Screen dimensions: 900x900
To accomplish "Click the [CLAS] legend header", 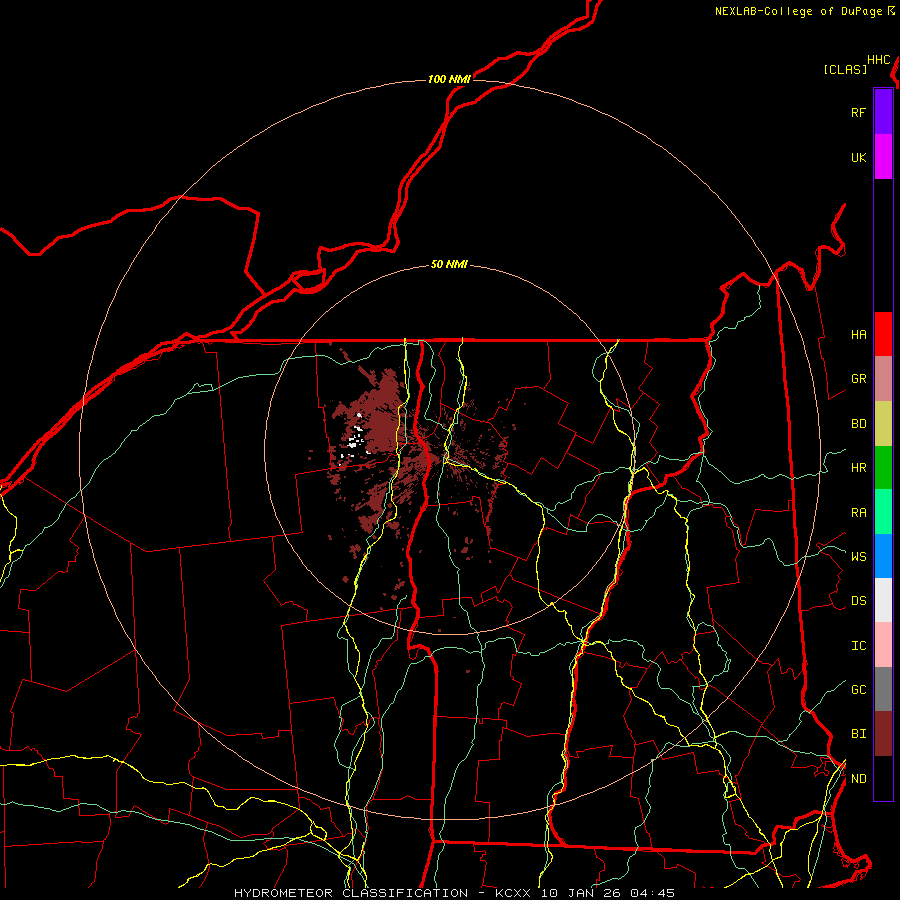I will click(x=845, y=69).
